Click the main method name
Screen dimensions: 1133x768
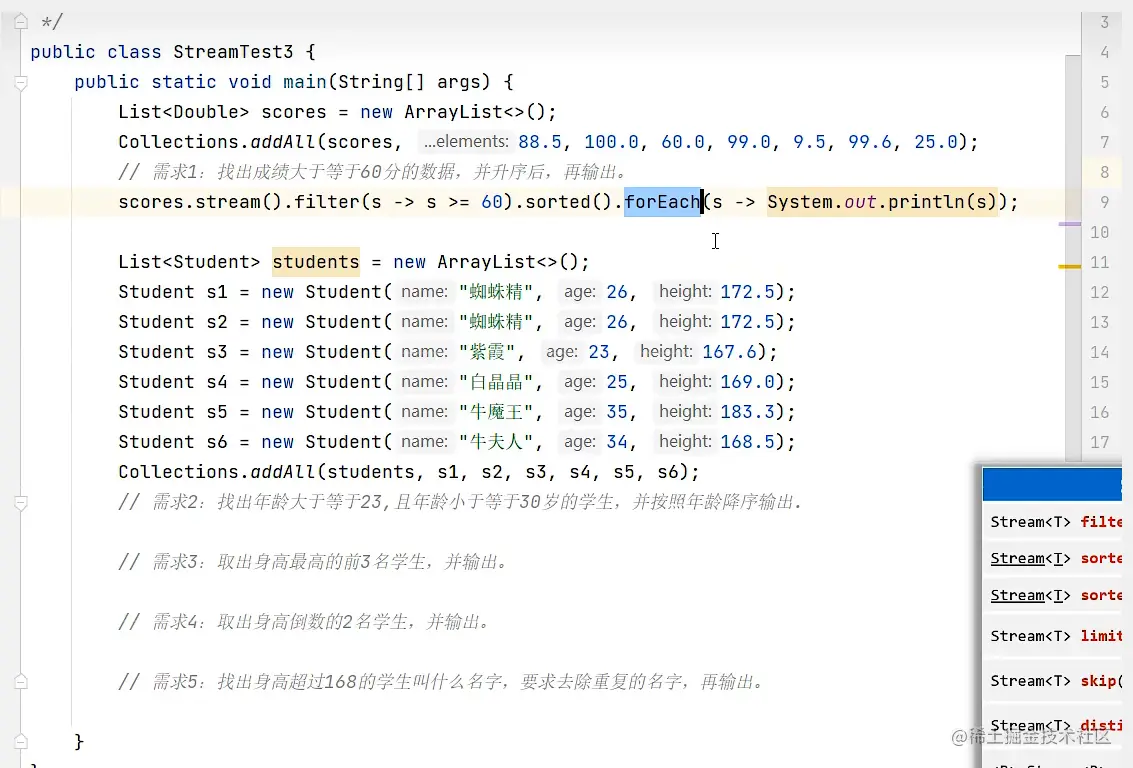[x=304, y=82]
